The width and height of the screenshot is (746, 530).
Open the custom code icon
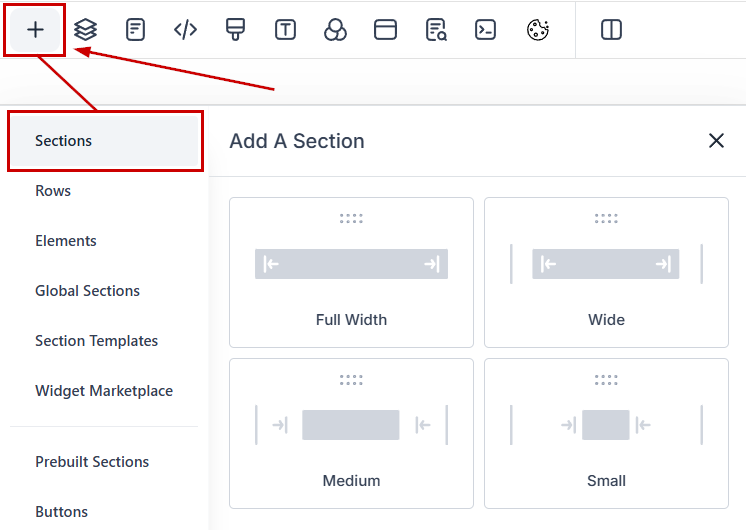pos(185,30)
